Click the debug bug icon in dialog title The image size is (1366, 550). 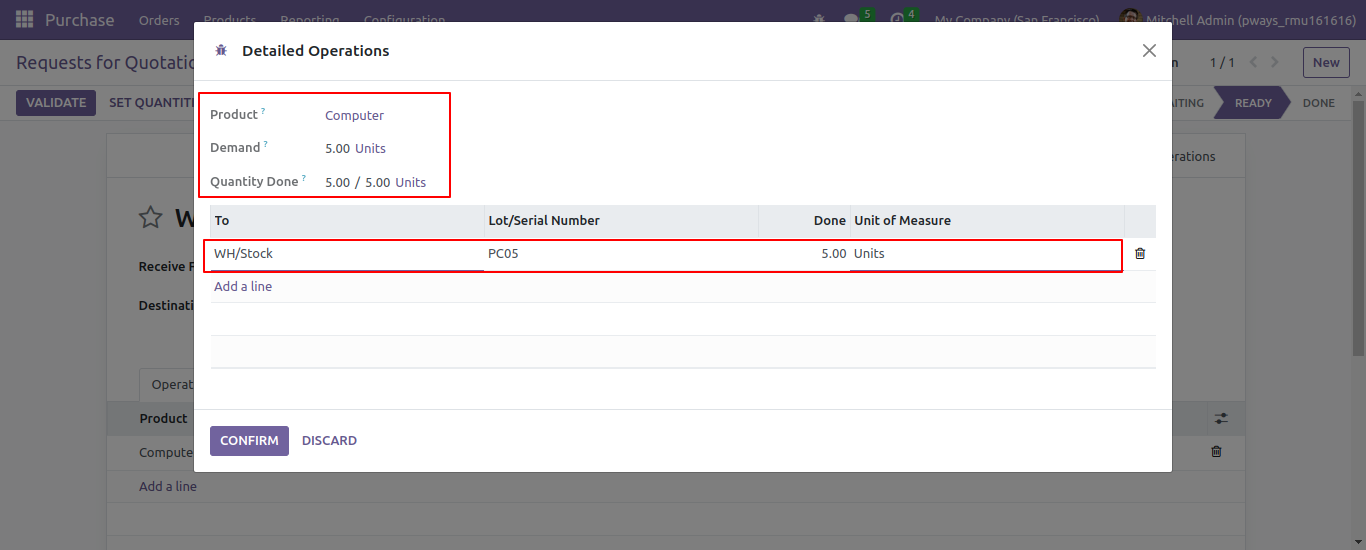221,50
